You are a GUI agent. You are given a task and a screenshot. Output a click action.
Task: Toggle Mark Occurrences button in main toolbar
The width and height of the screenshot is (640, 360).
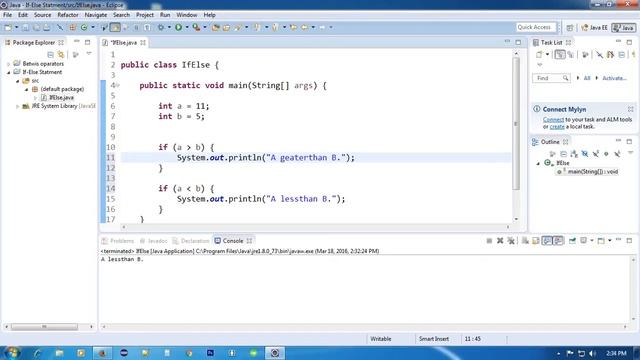pyautogui.click(x=116, y=27)
